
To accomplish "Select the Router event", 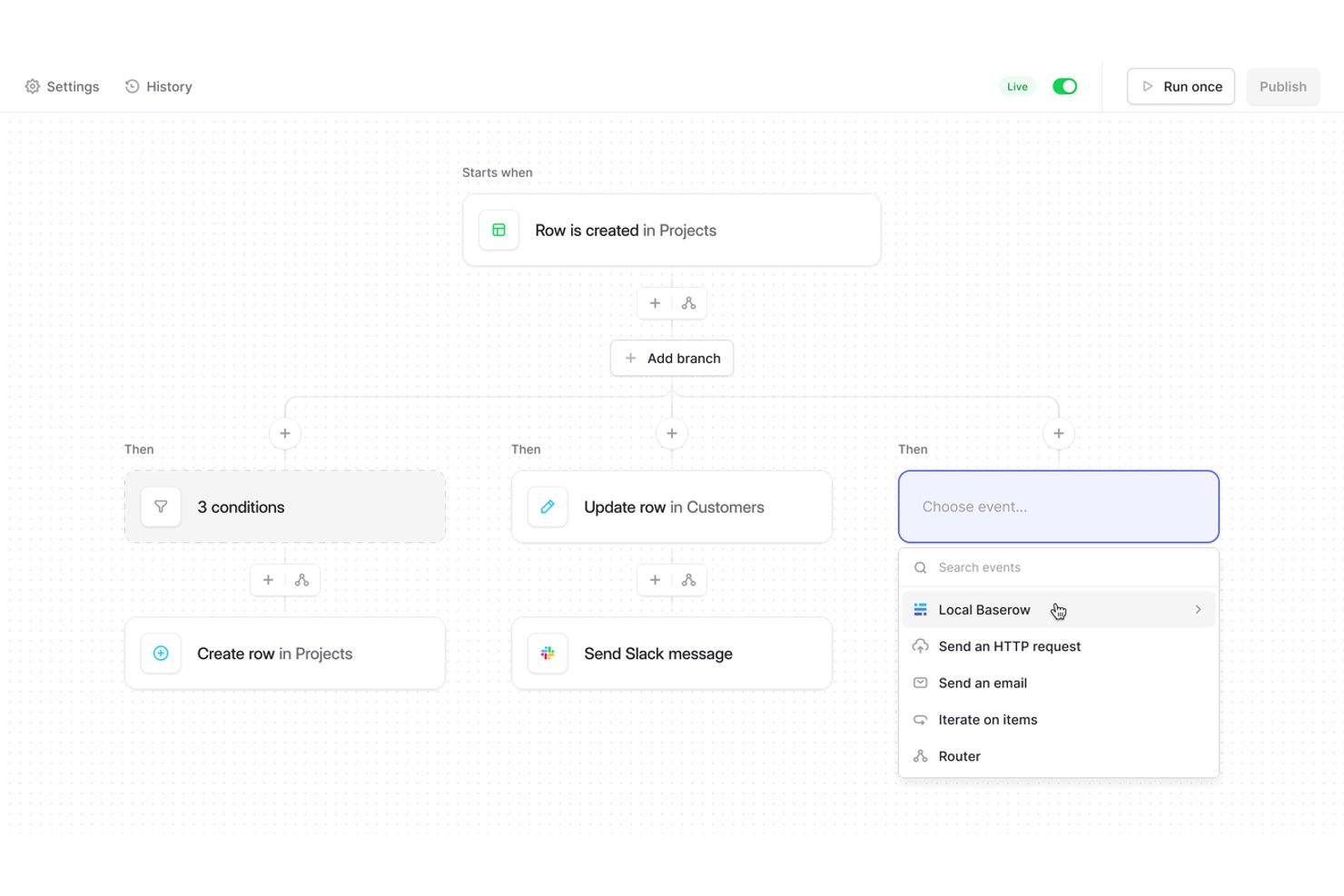I will tap(1059, 756).
